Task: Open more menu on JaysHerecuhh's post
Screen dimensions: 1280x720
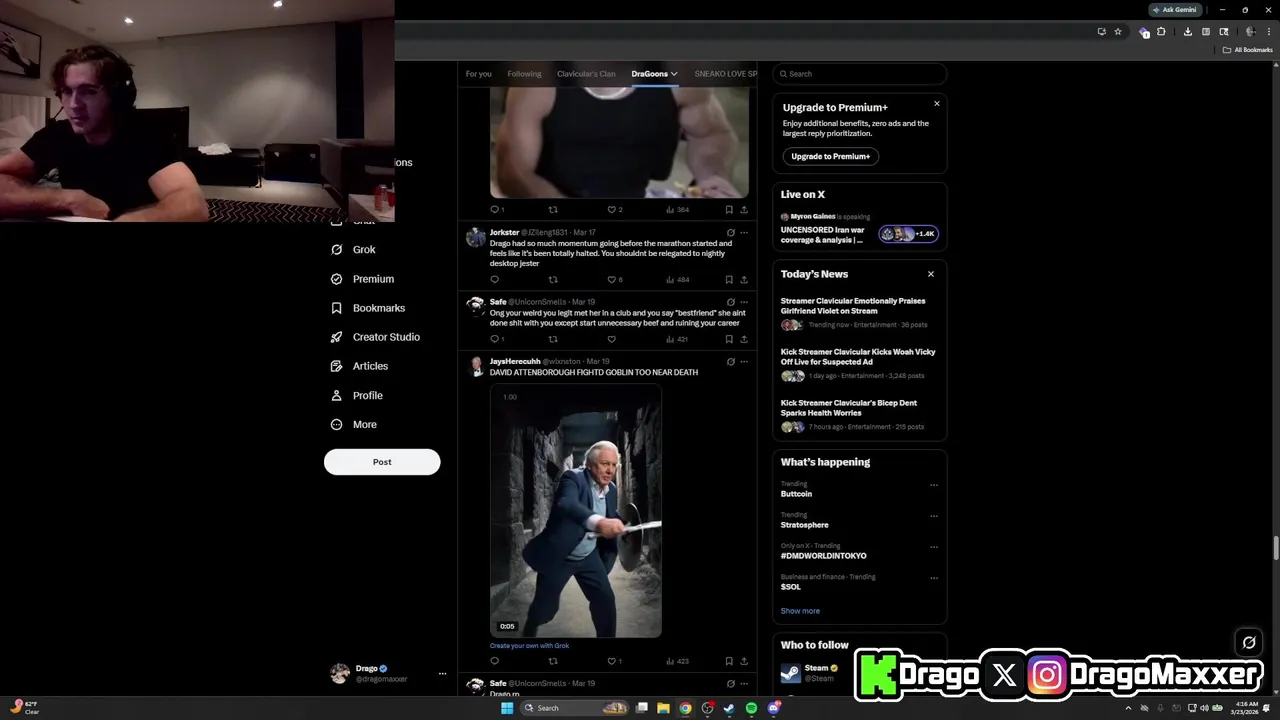Action: 744,362
